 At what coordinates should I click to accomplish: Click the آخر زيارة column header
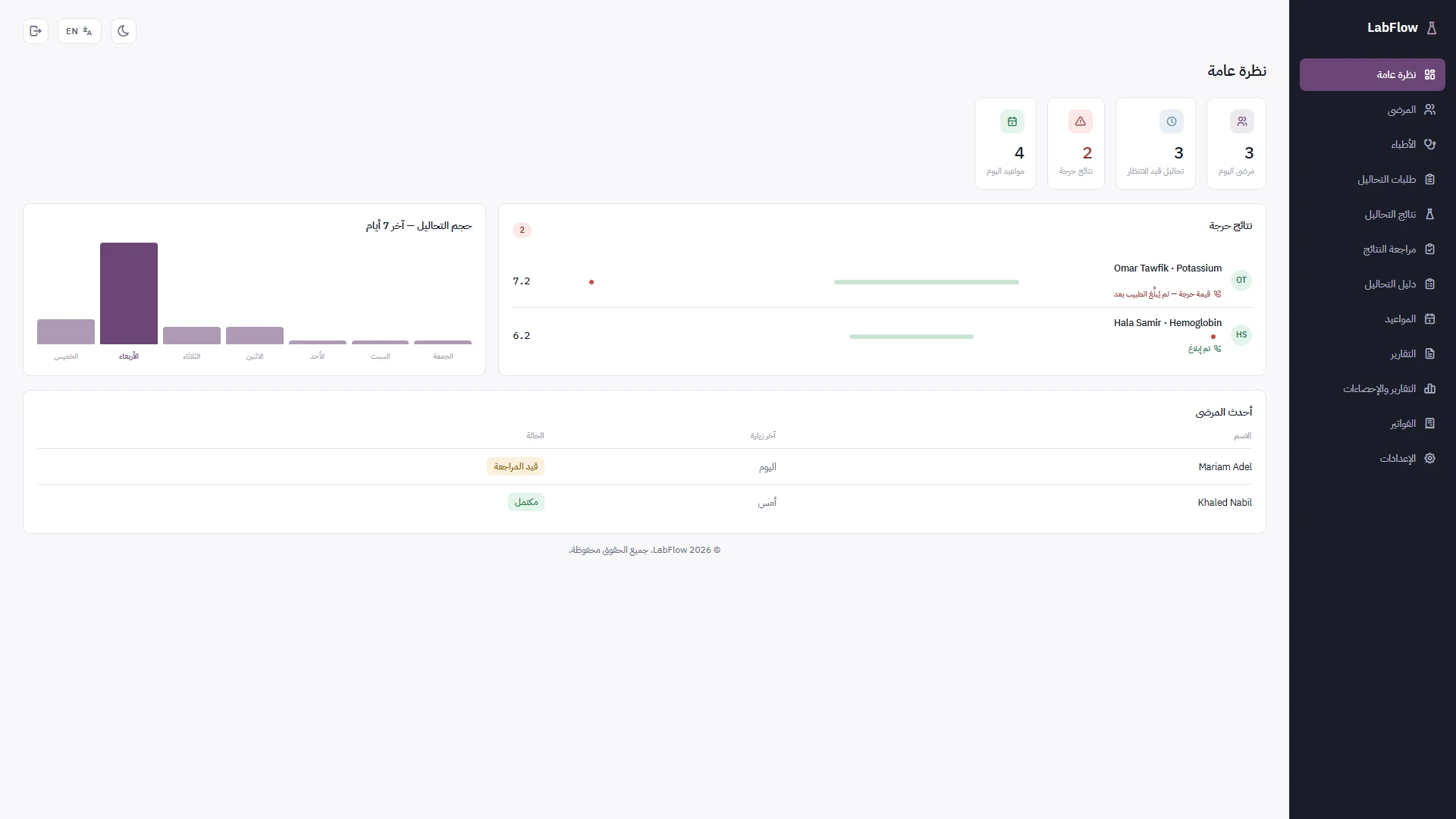tap(763, 435)
